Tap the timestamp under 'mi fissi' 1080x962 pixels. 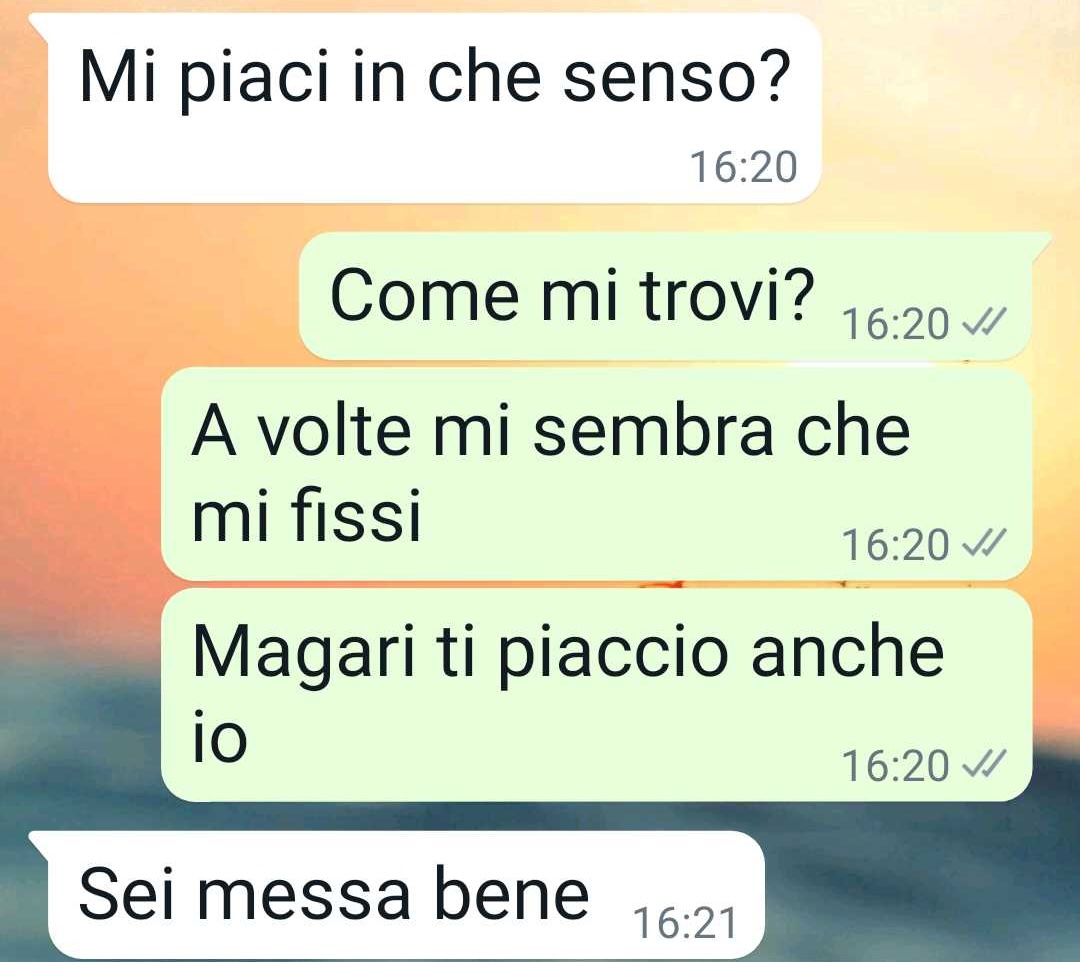(895, 544)
